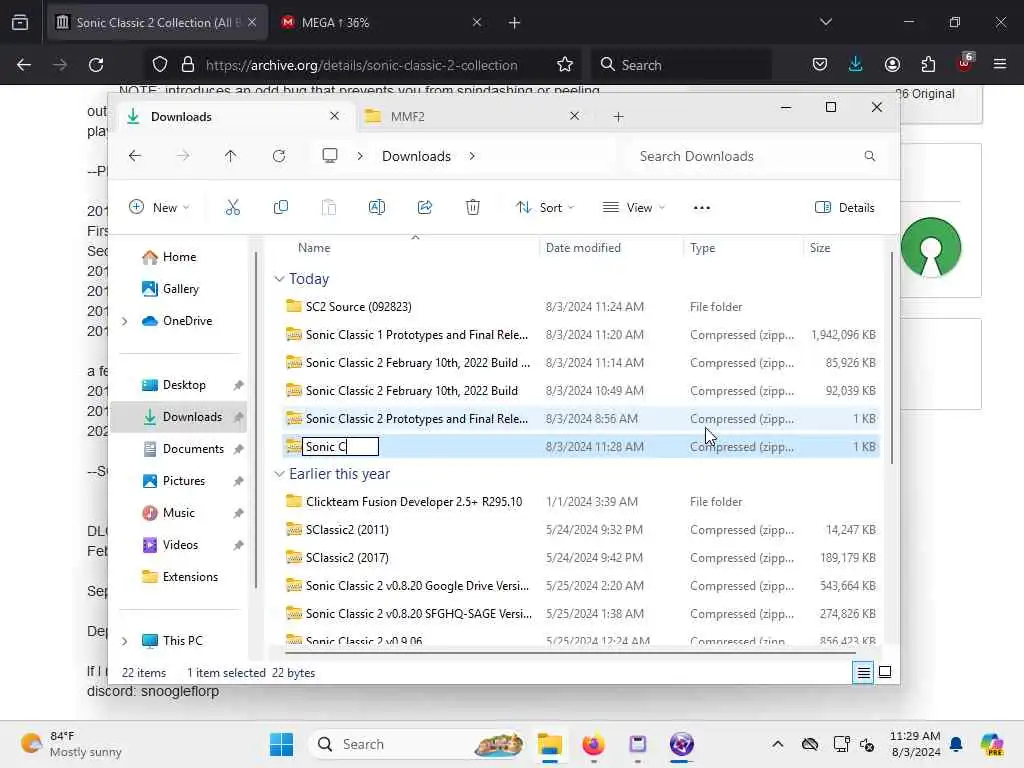Screen dimensions: 1024x768
Task: Open Firefox Downloads panel arrow icon
Action: coord(856,64)
